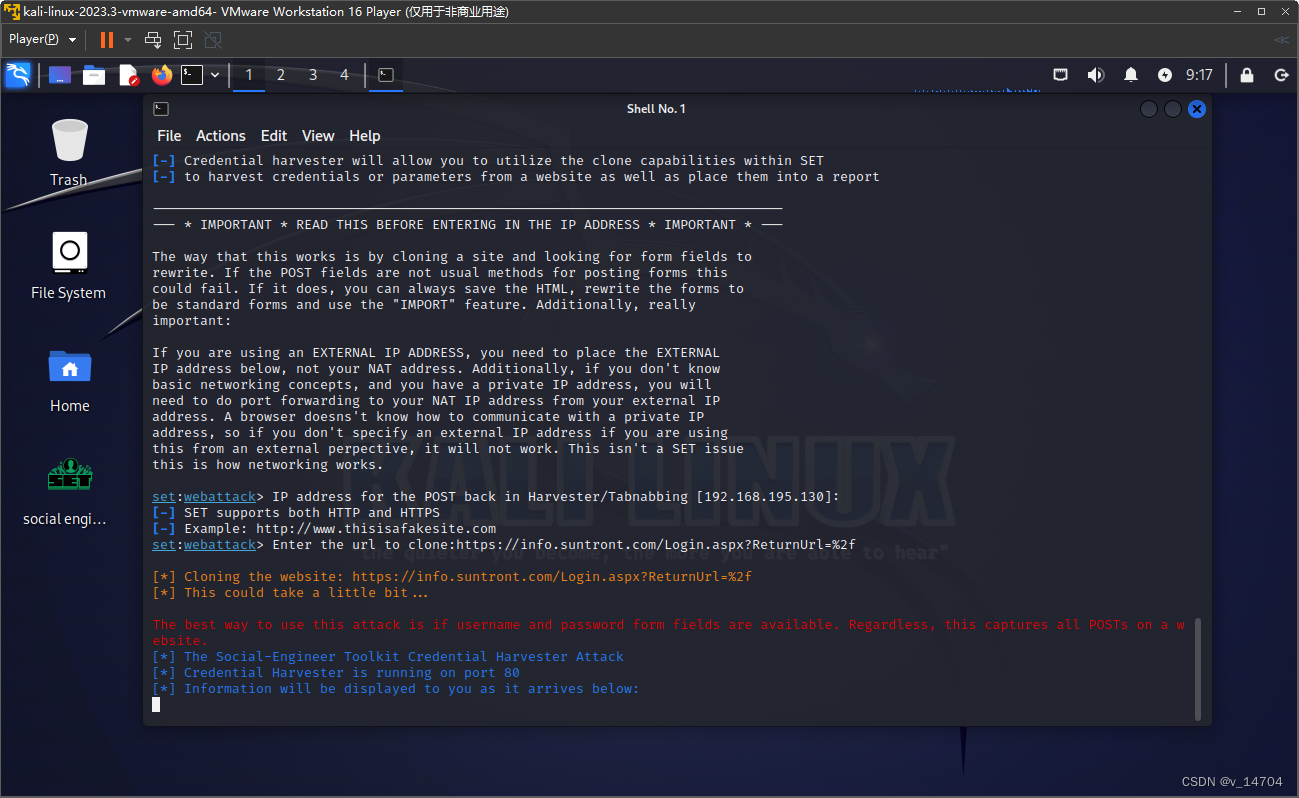This screenshot has height=798, width=1299.
Task: Switch to workspace 3
Action: click(313, 75)
